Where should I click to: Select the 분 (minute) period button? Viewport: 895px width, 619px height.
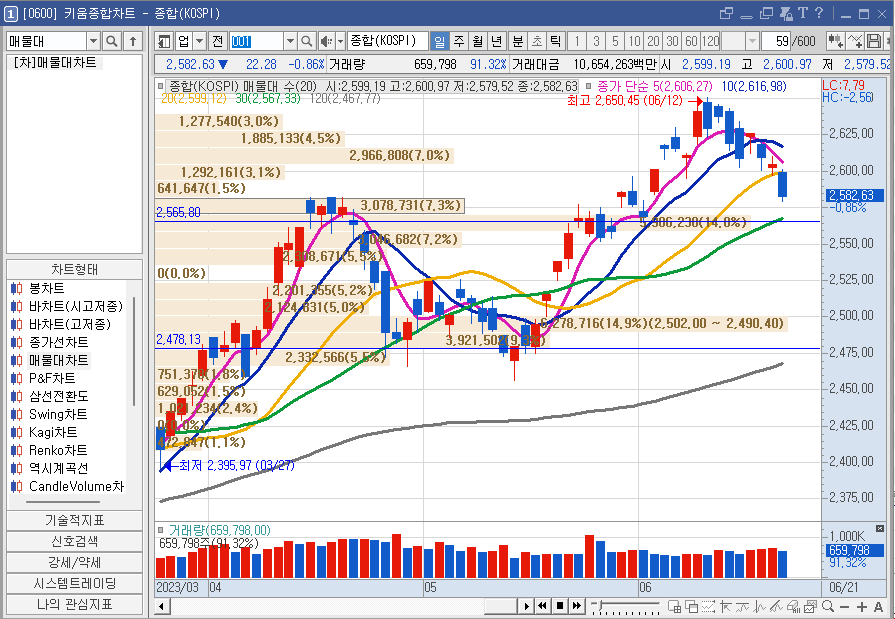coord(518,41)
